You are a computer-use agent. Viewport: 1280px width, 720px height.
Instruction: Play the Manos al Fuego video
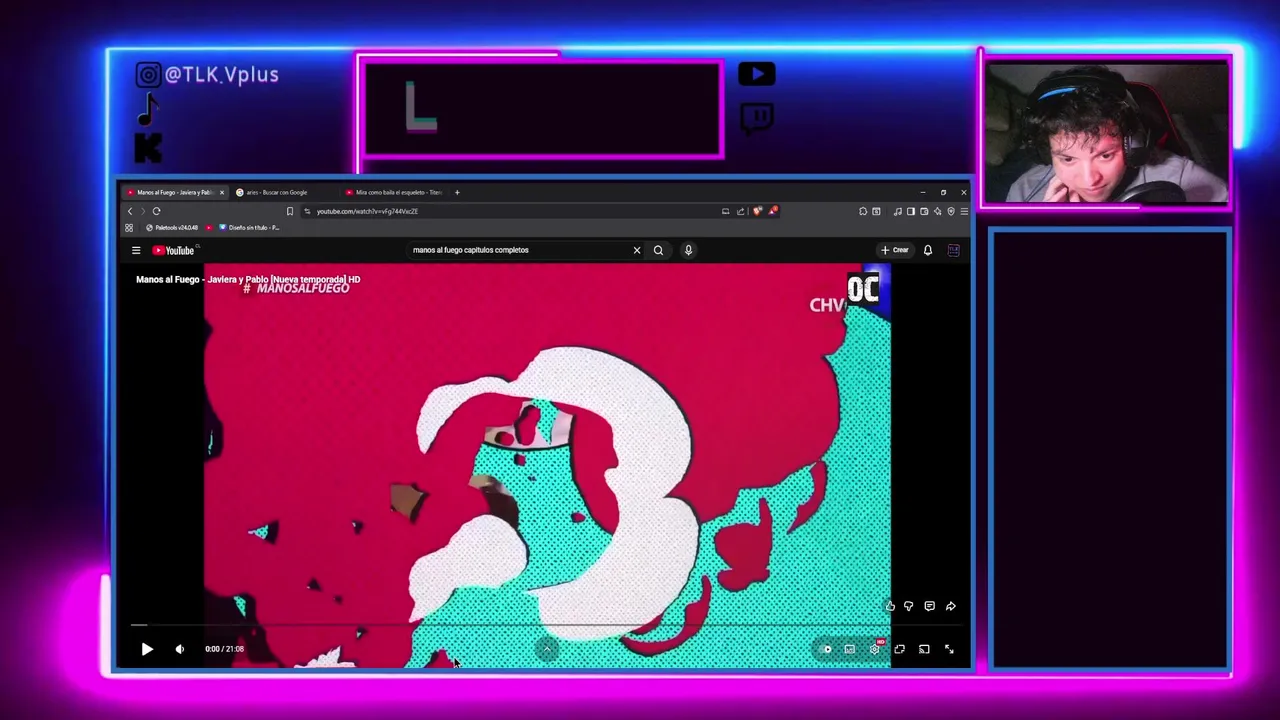[x=147, y=649]
